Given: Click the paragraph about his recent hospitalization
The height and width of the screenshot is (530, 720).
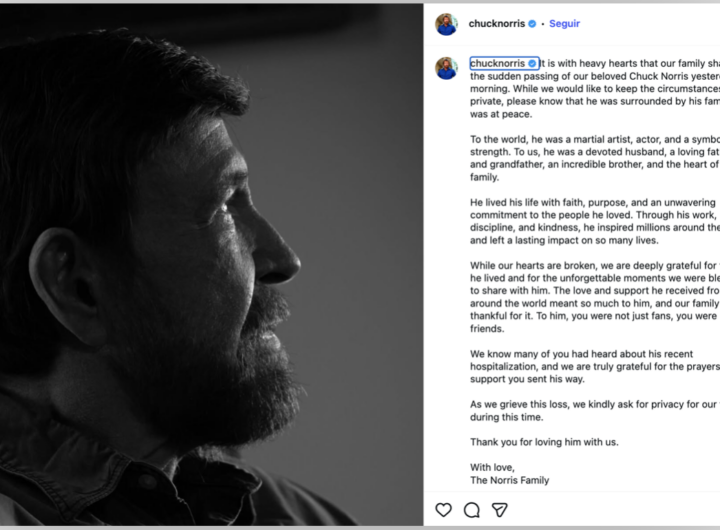Looking at the screenshot, I should [595, 367].
